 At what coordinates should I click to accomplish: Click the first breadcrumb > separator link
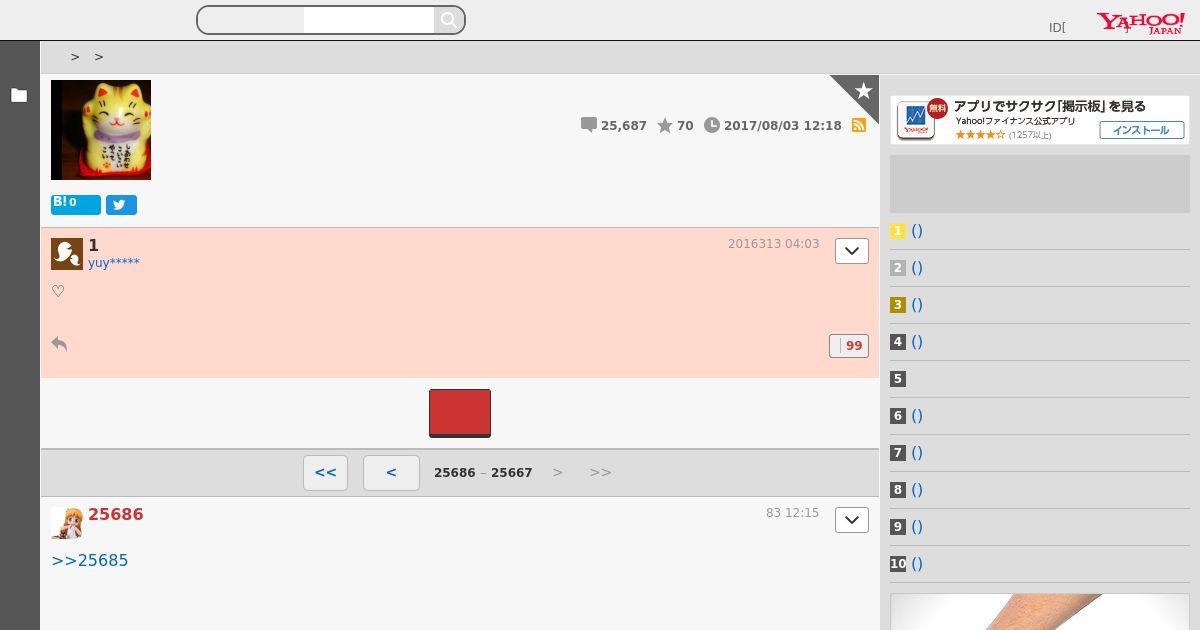(75, 57)
